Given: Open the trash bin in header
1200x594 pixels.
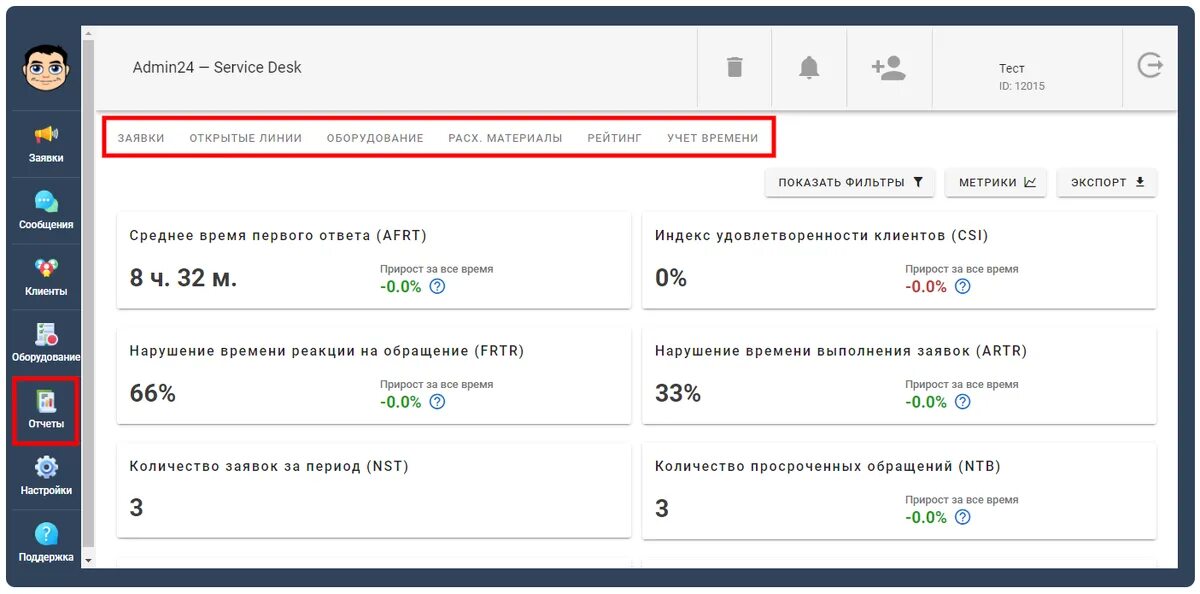Looking at the screenshot, I should pyautogui.click(x=735, y=67).
